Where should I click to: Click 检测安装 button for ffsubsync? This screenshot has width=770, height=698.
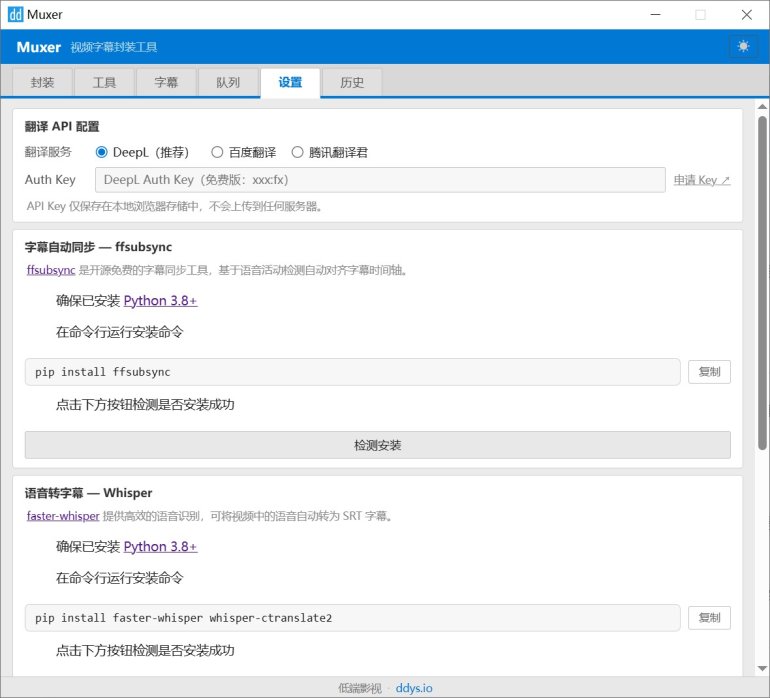click(378, 445)
